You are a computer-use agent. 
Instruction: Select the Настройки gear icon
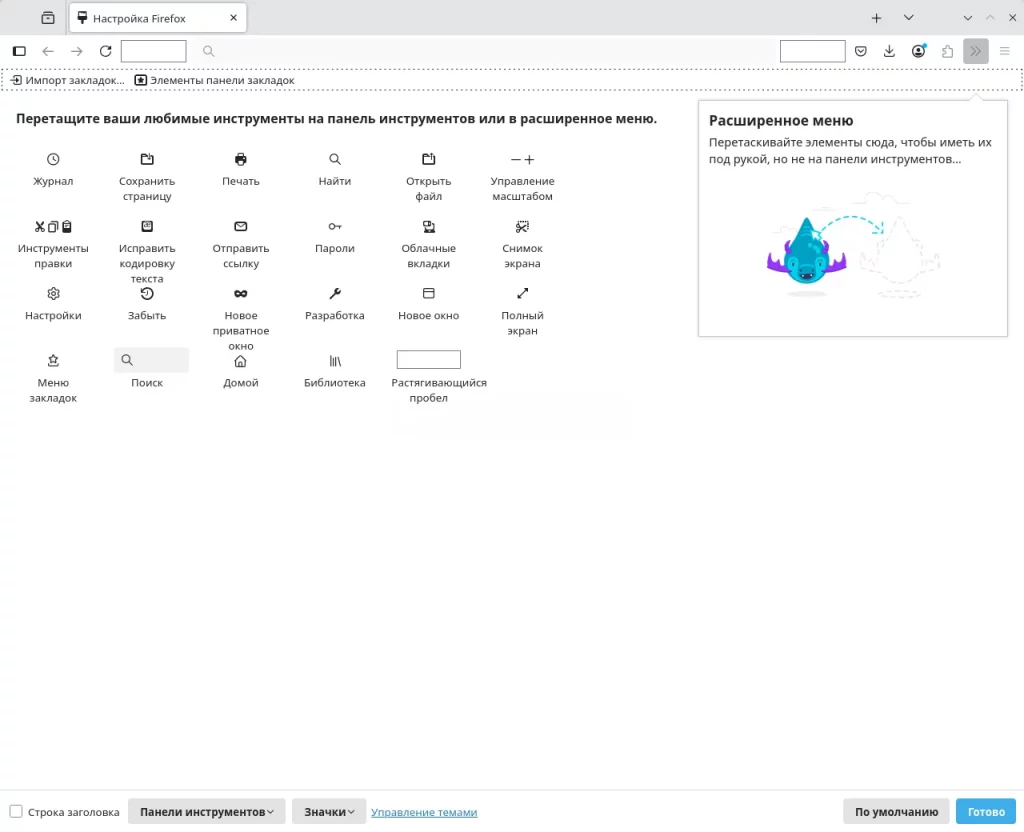click(53, 294)
